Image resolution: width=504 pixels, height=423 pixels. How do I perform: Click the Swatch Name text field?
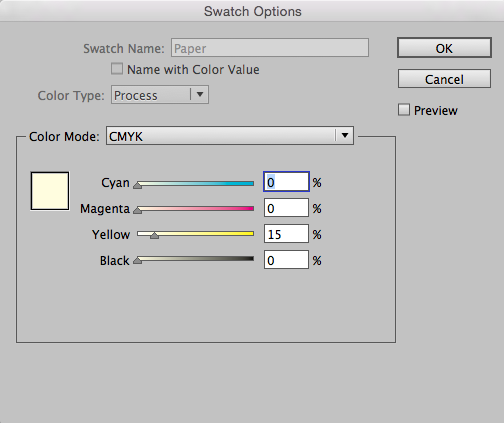(270, 48)
